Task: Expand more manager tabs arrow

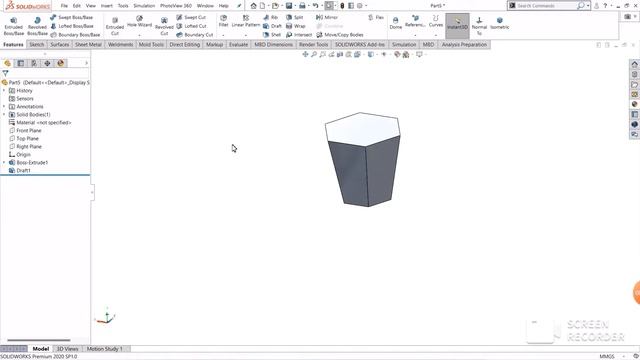Action: tap(87, 63)
